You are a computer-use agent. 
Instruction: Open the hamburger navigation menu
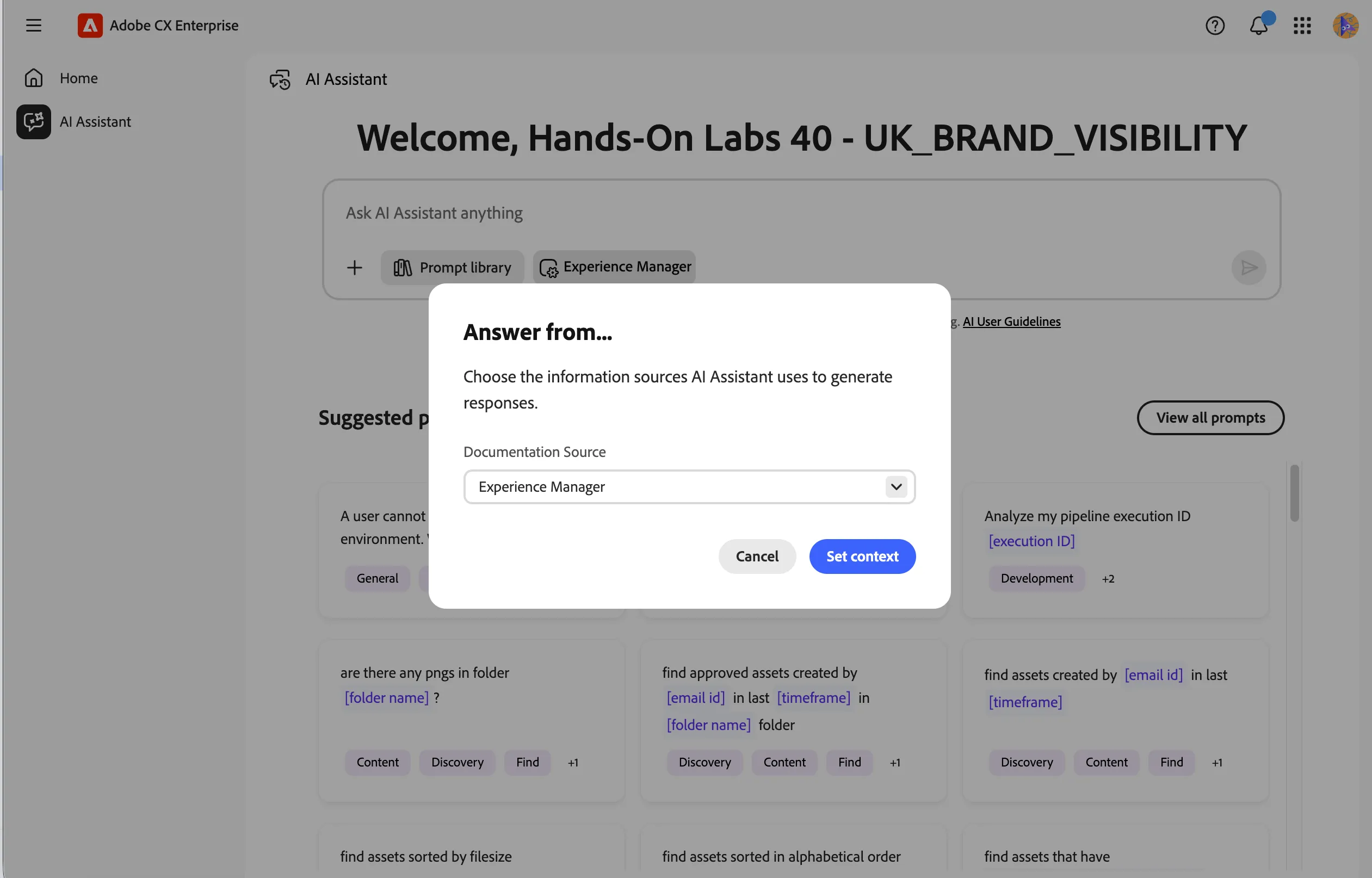point(34,26)
